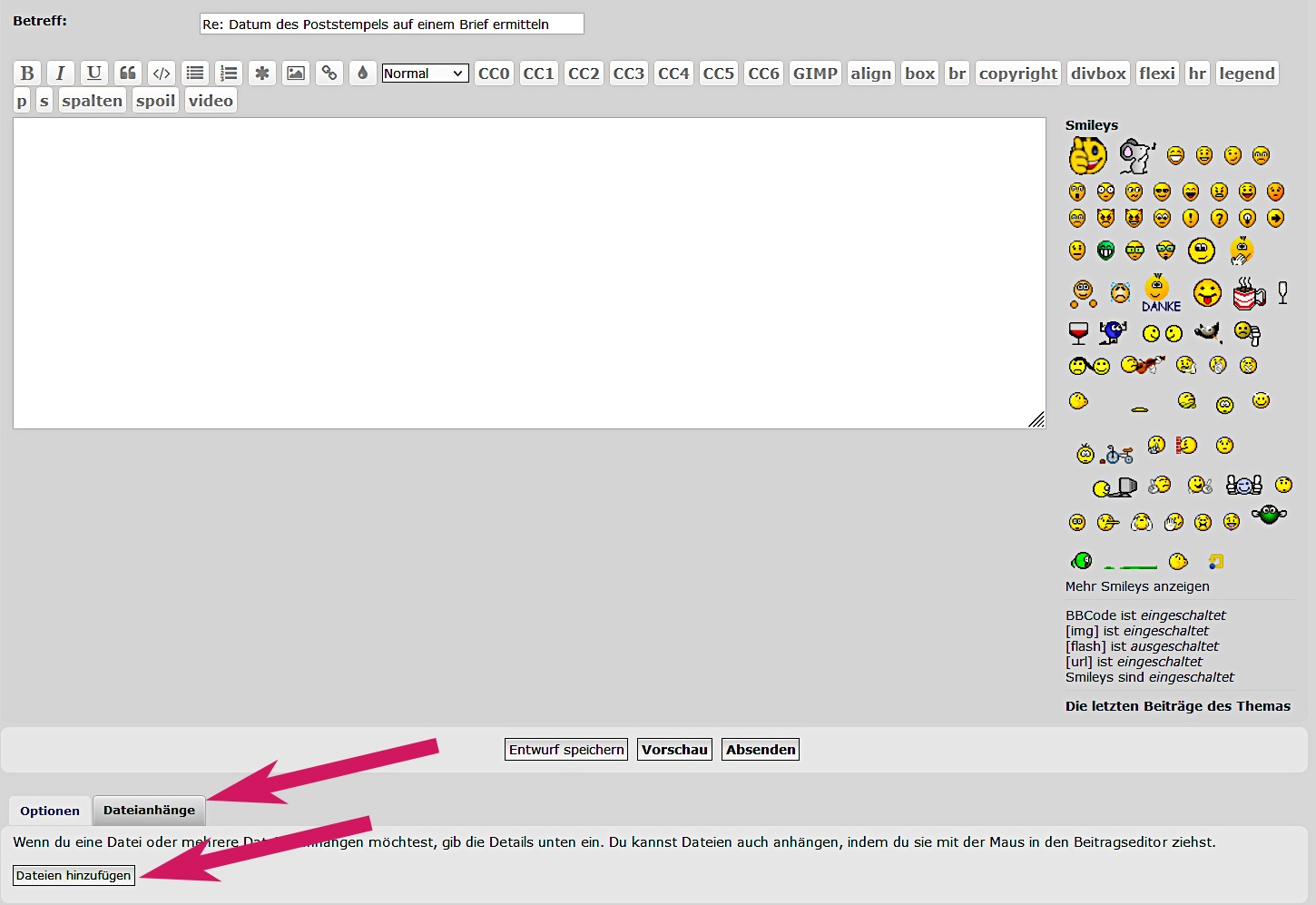Screen dimensions: 1316x905
Task: Insert image tag using picture icon
Action: tap(296, 74)
